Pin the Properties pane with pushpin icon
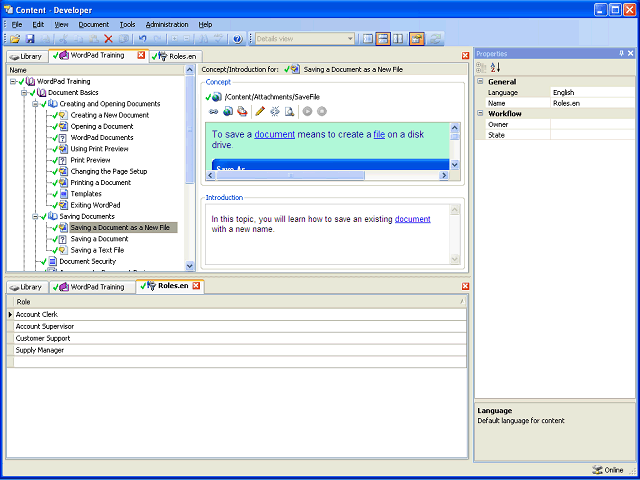The image size is (640, 480). pyautogui.click(x=622, y=53)
